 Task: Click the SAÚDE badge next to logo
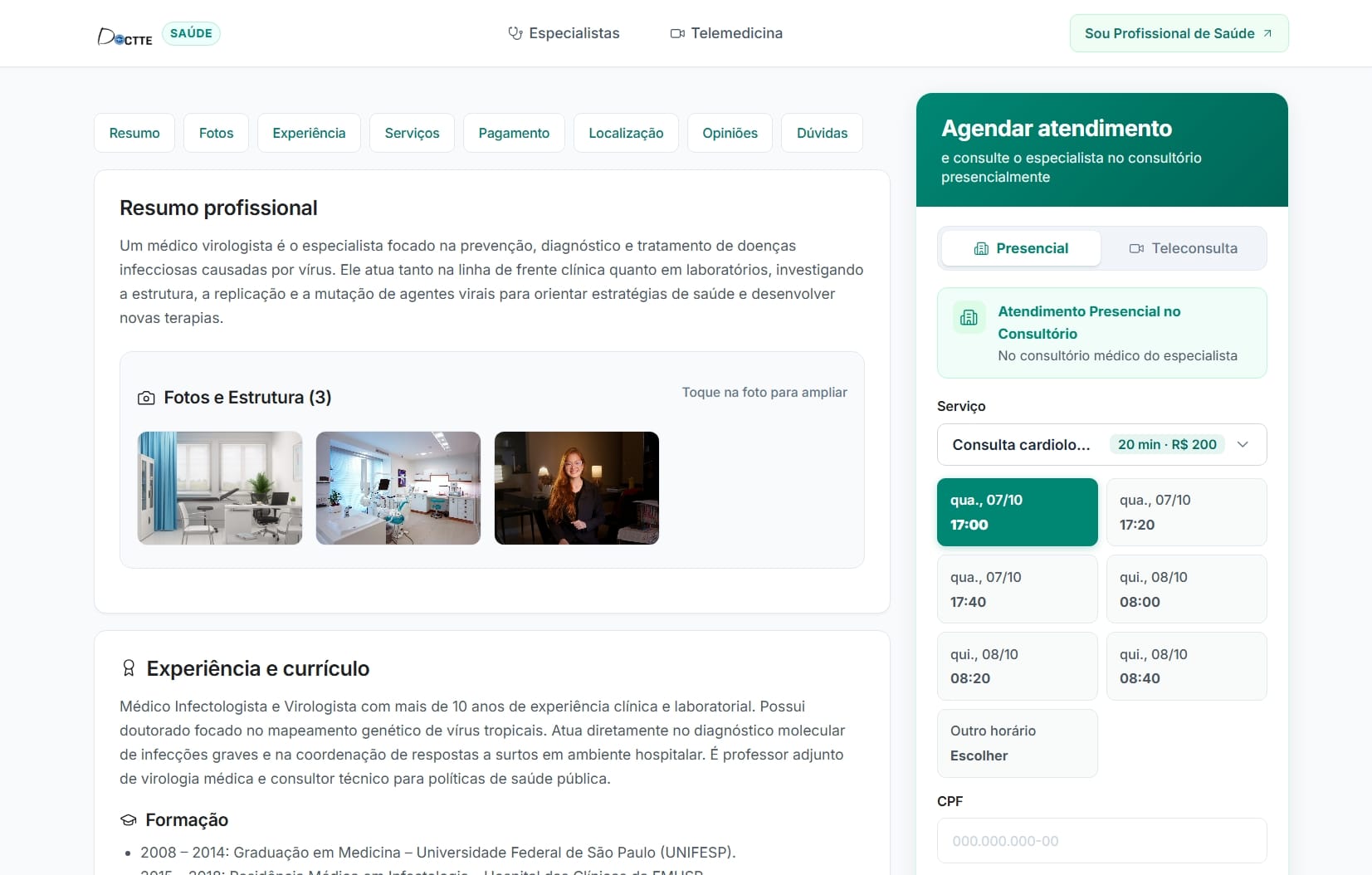(191, 33)
